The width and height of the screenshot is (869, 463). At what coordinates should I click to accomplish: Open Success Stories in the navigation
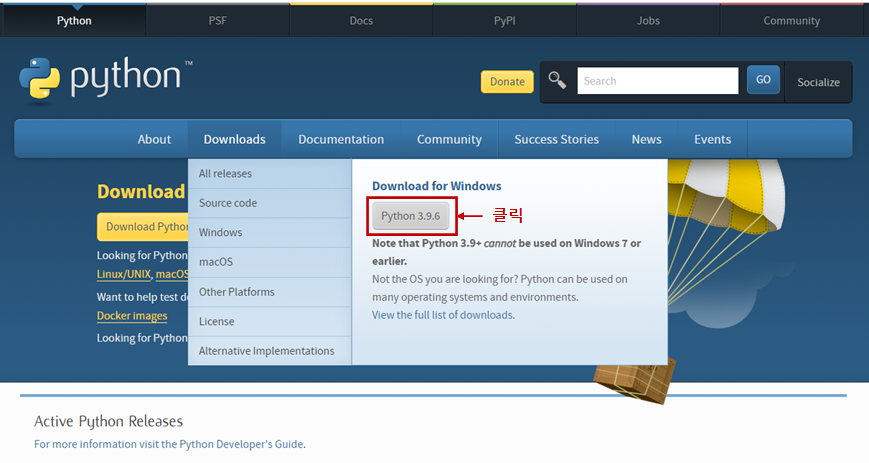point(556,139)
